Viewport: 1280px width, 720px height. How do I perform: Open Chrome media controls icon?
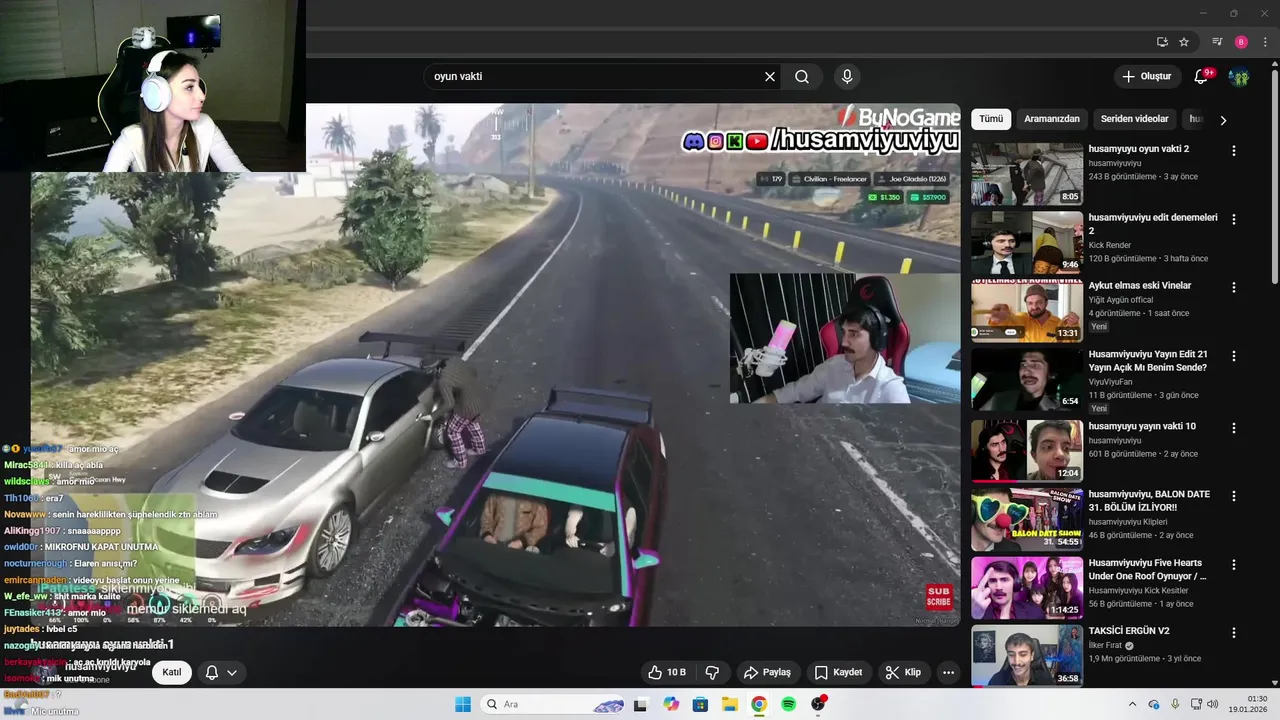pyautogui.click(x=1217, y=42)
